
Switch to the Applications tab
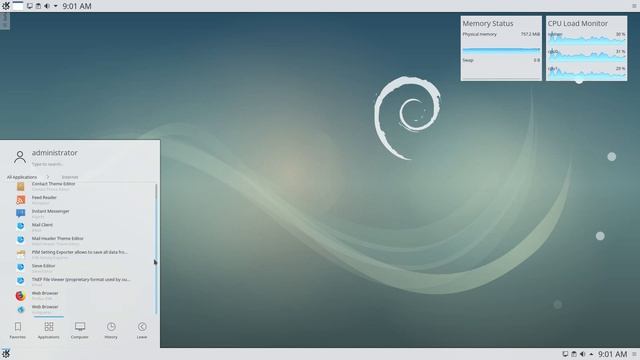[49, 331]
